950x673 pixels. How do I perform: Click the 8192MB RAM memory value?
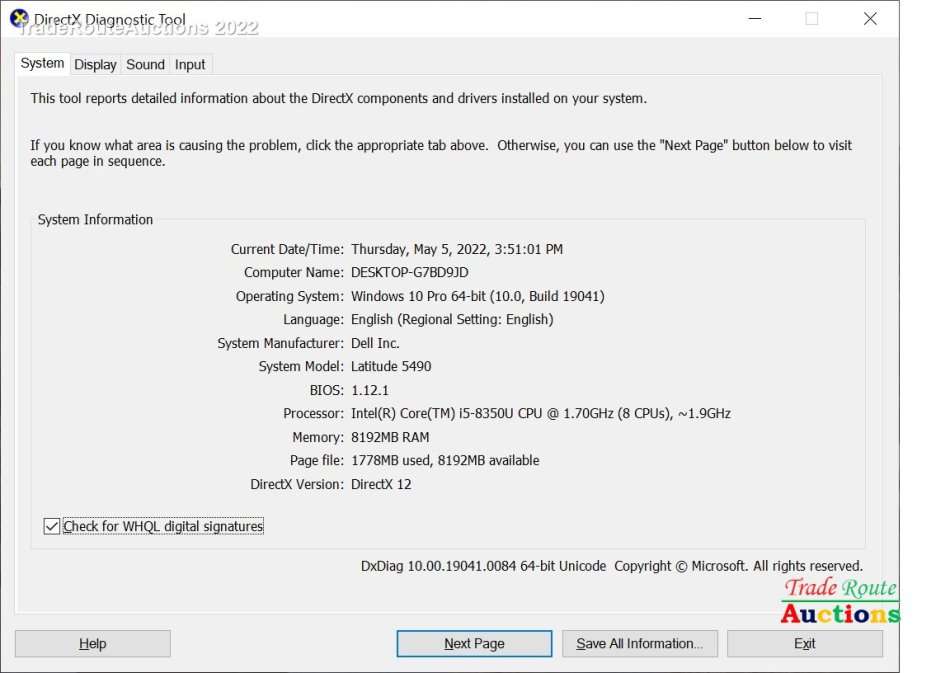(390, 437)
